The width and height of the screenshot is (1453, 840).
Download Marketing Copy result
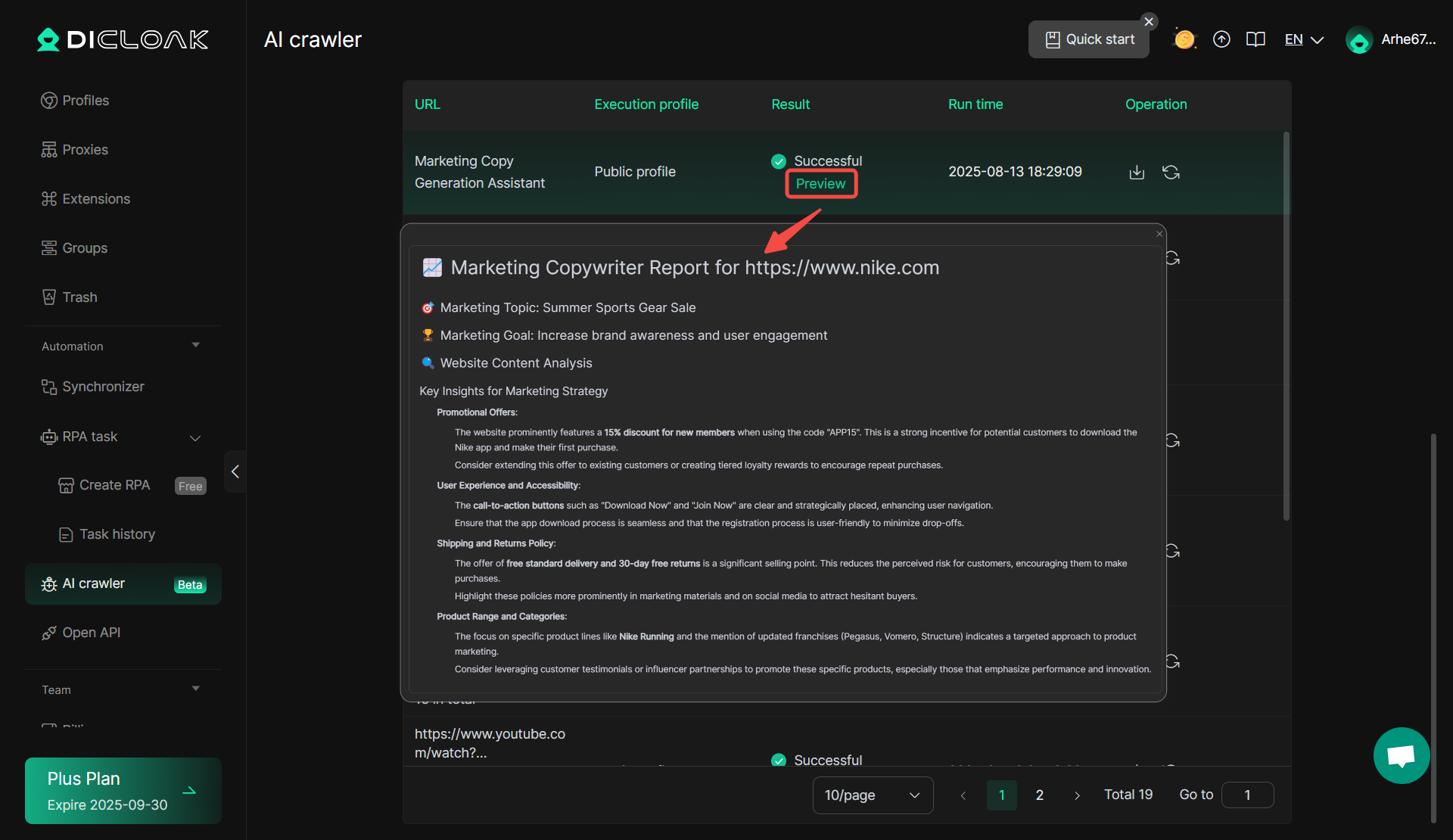pyautogui.click(x=1137, y=173)
